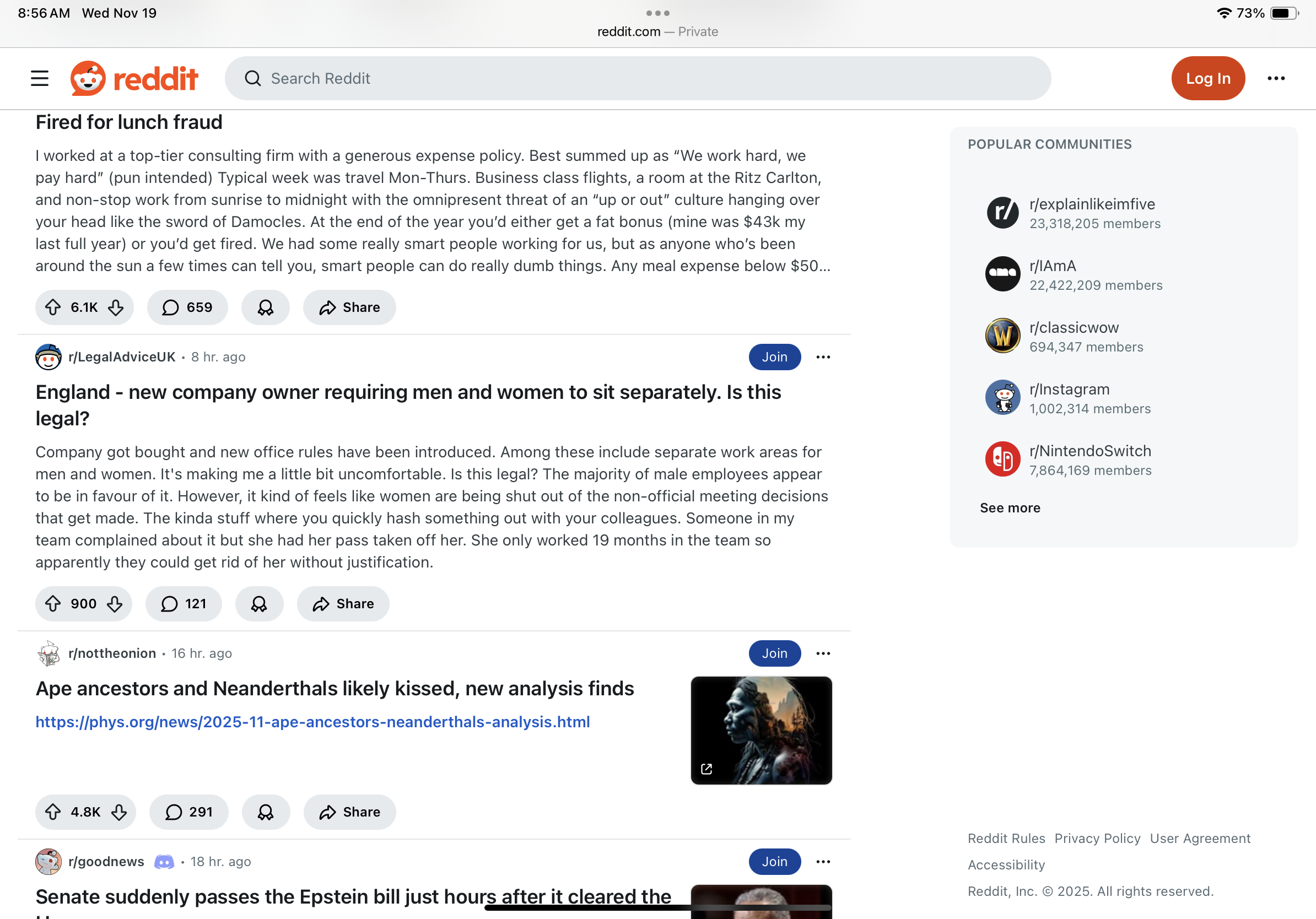Upvote the Ape ancestors and Neanderthals post
Image resolution: width=1316 pixels, height=919 pixels.
pos(53,812)
